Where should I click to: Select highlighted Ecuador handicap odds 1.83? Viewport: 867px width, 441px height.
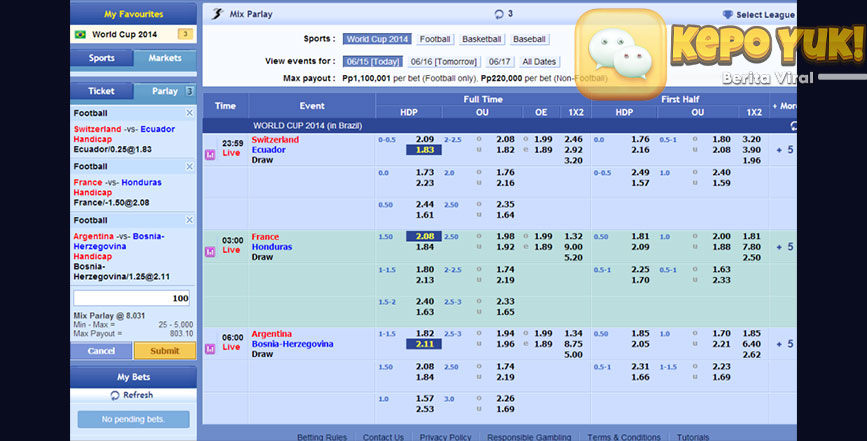tap(424, 150)
